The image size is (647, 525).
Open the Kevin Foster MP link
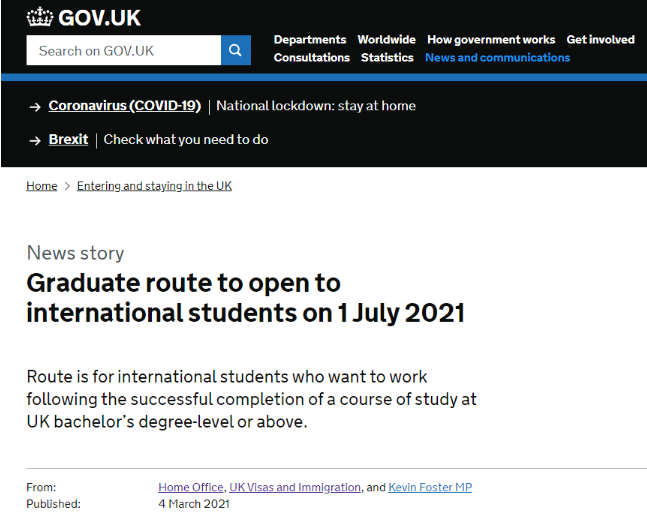pyautogui.click(x=430, y=487)
